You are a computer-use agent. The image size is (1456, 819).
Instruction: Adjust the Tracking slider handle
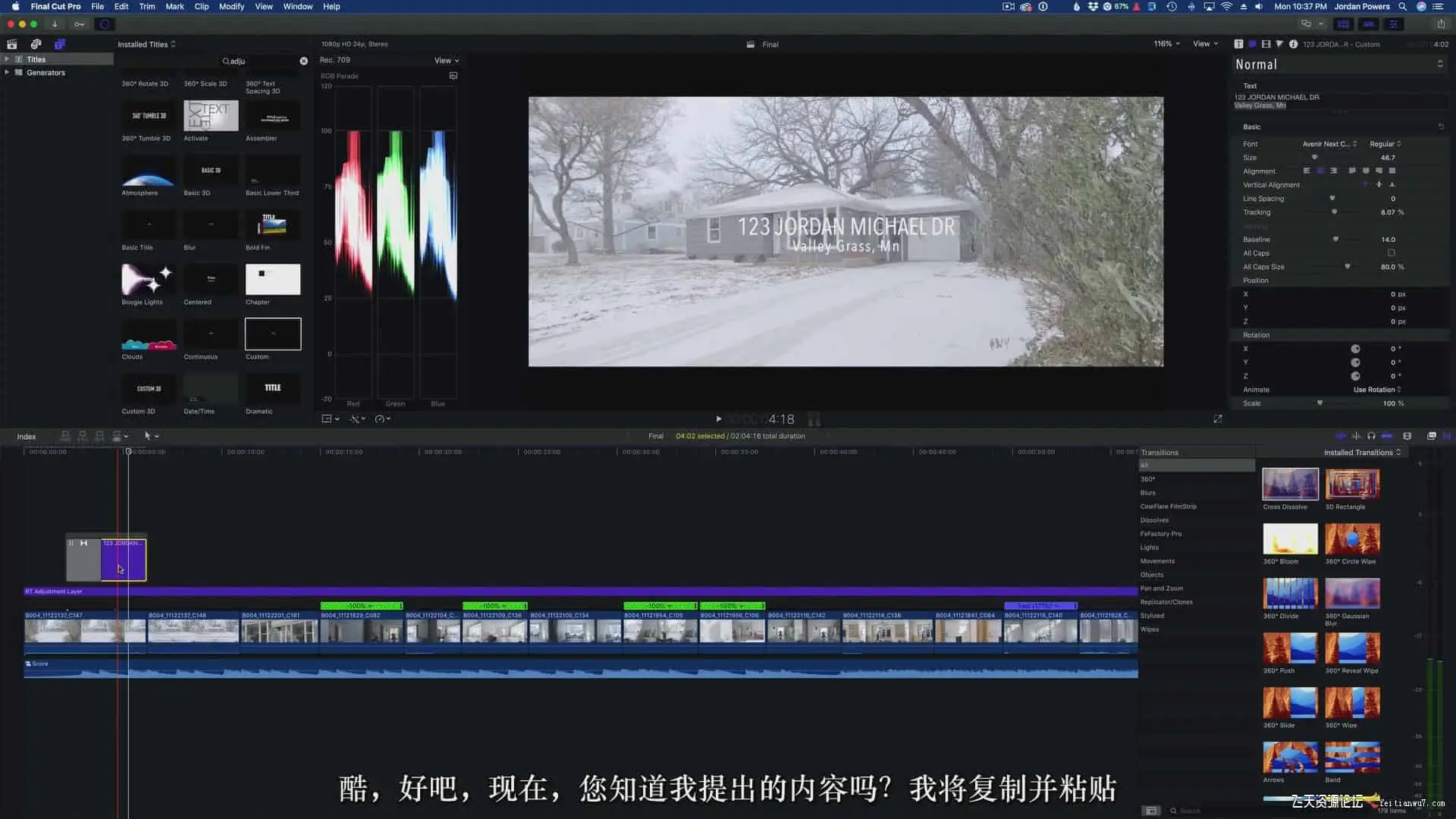pyautogui.click(x=1334, y=212)
